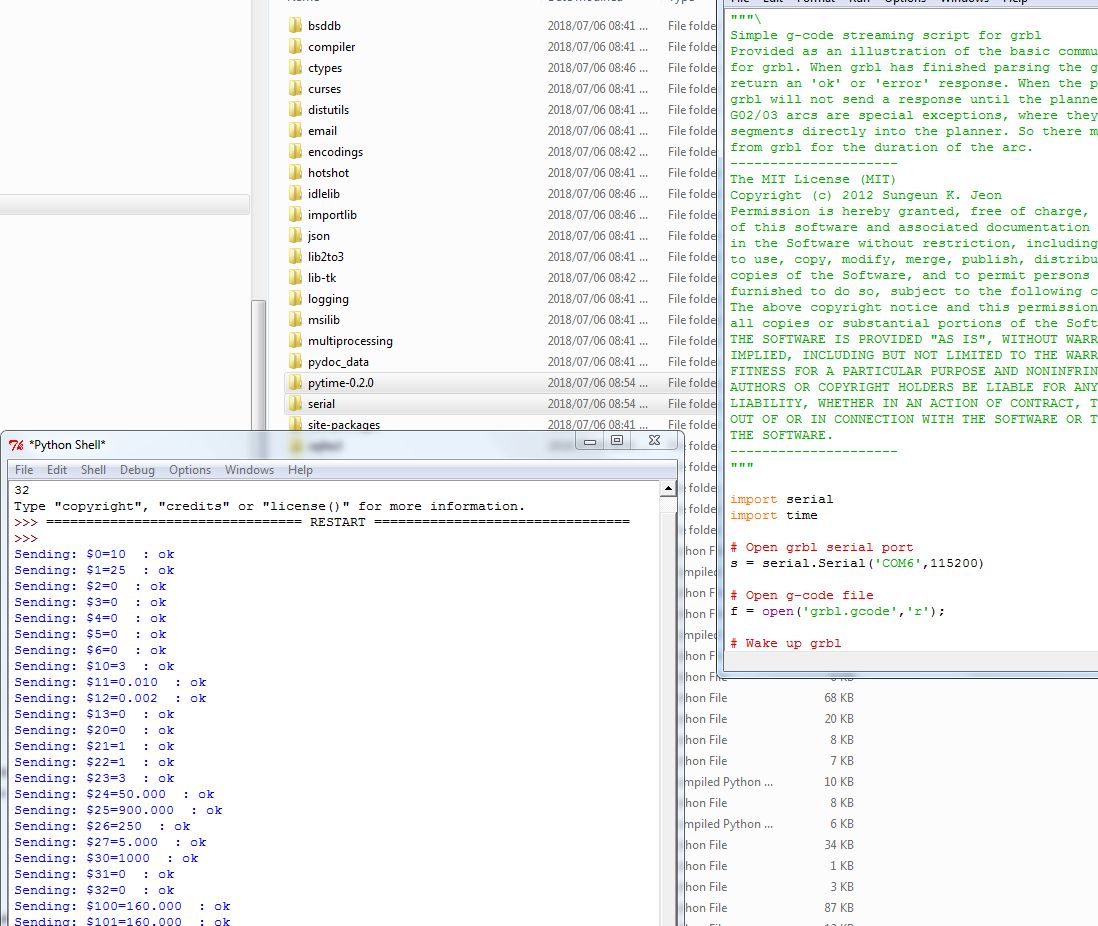The image size is (1098, 926).
Task: Click the "# Wake up grbl" comment
Action: (x=786, y=644)
